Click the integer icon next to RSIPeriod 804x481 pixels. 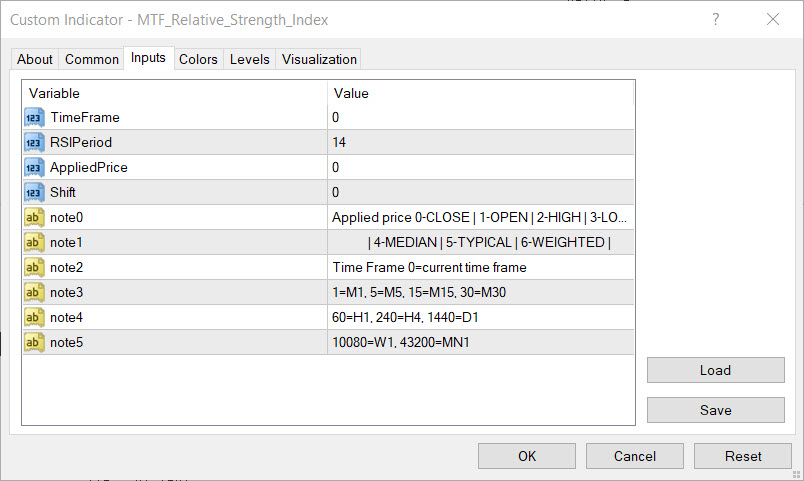34,143
